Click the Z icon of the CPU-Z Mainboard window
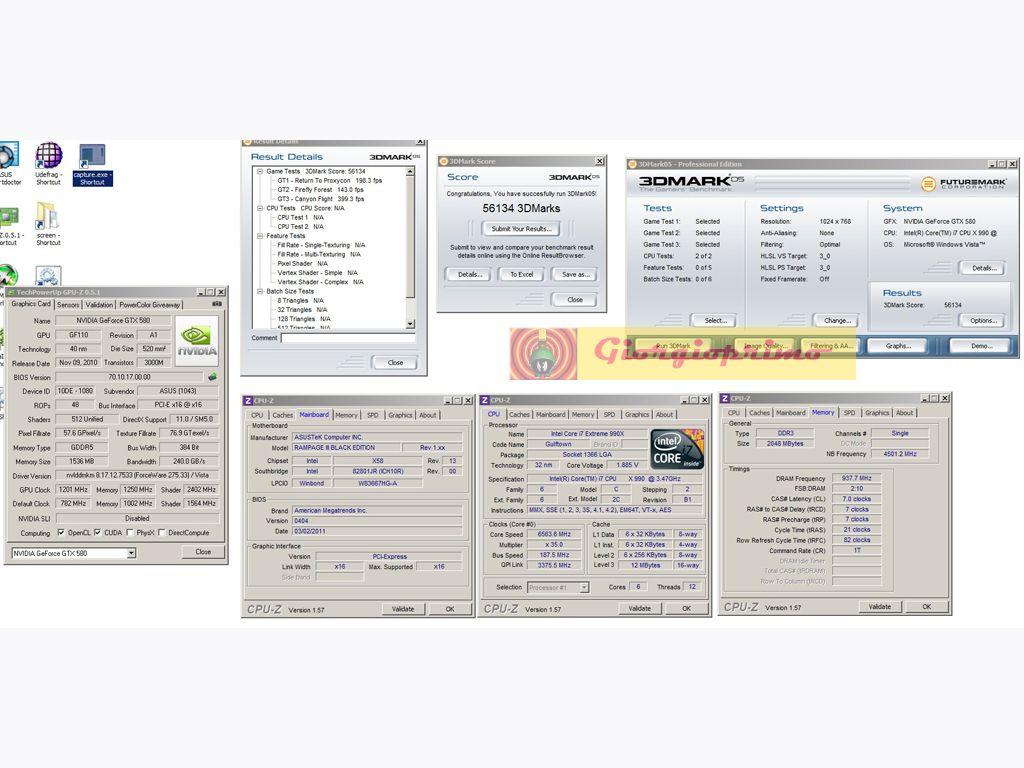Viewport: 1024px width, 768px height. coord(248,400)
